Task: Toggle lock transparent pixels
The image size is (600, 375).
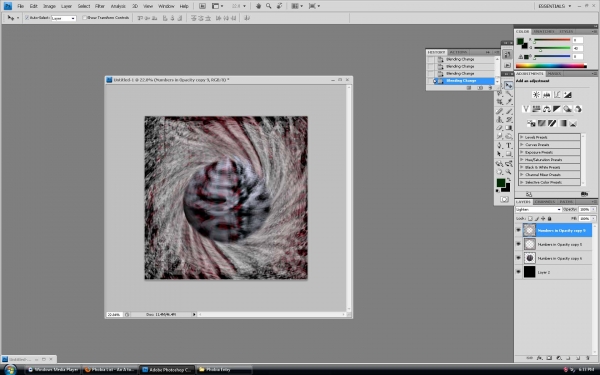Action: coord(530,218)
